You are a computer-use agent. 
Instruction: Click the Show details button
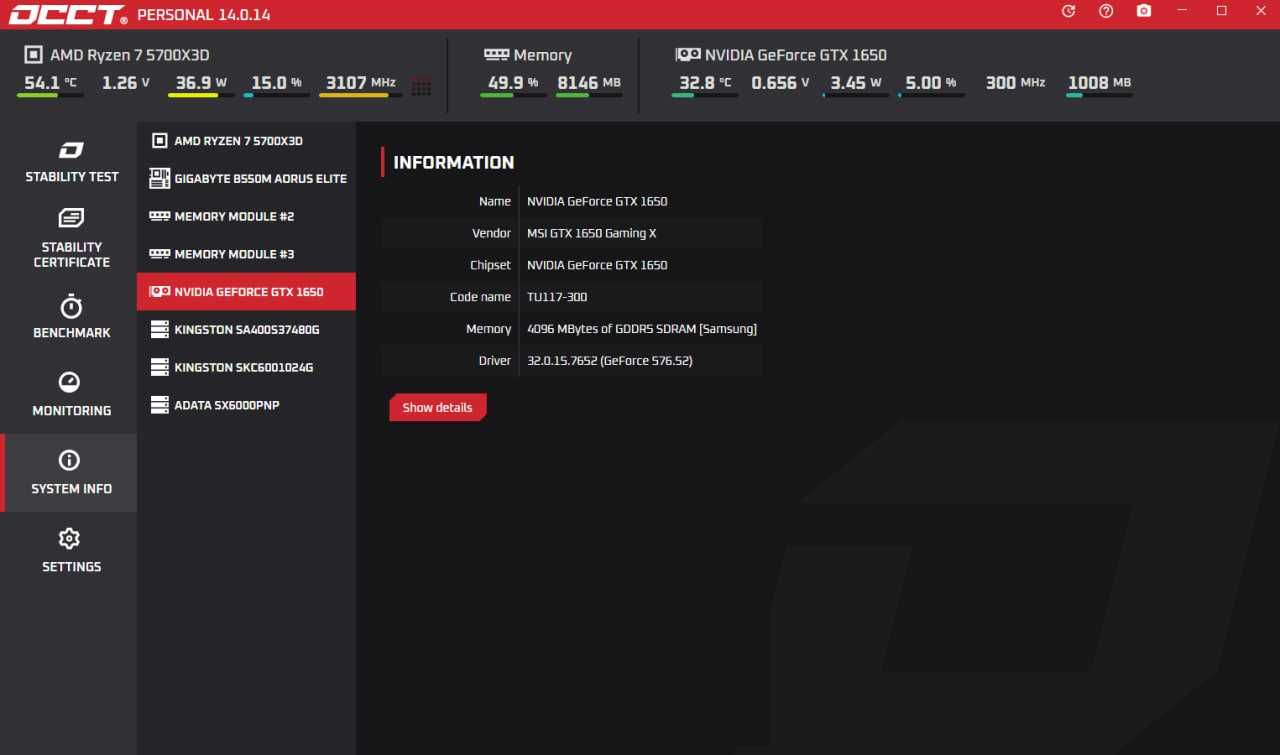pos(437,408)
